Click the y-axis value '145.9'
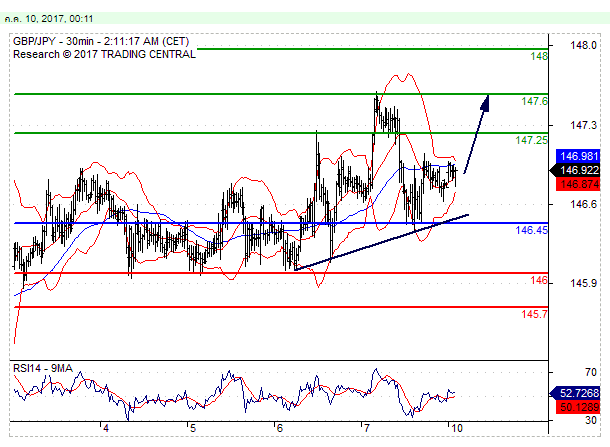Screen dimensions: 610x447 [x=583, y=283]
